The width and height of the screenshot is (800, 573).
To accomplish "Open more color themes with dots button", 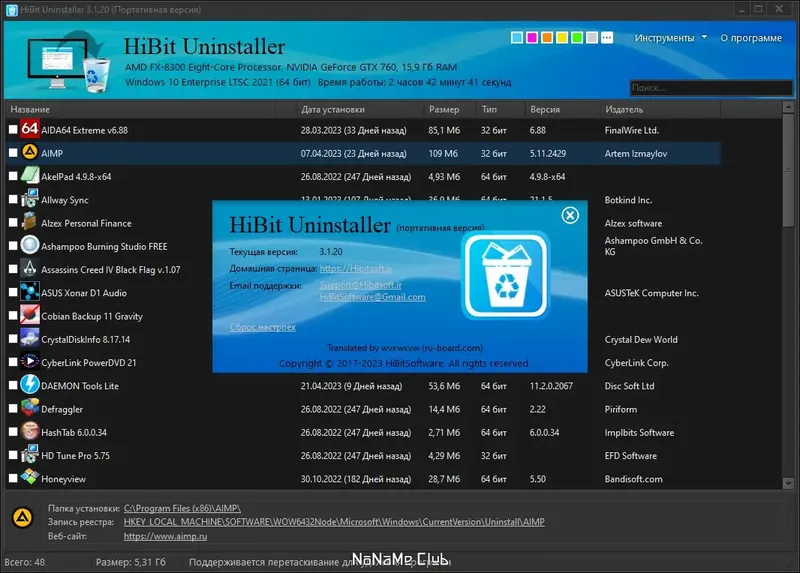I will 607,38.
